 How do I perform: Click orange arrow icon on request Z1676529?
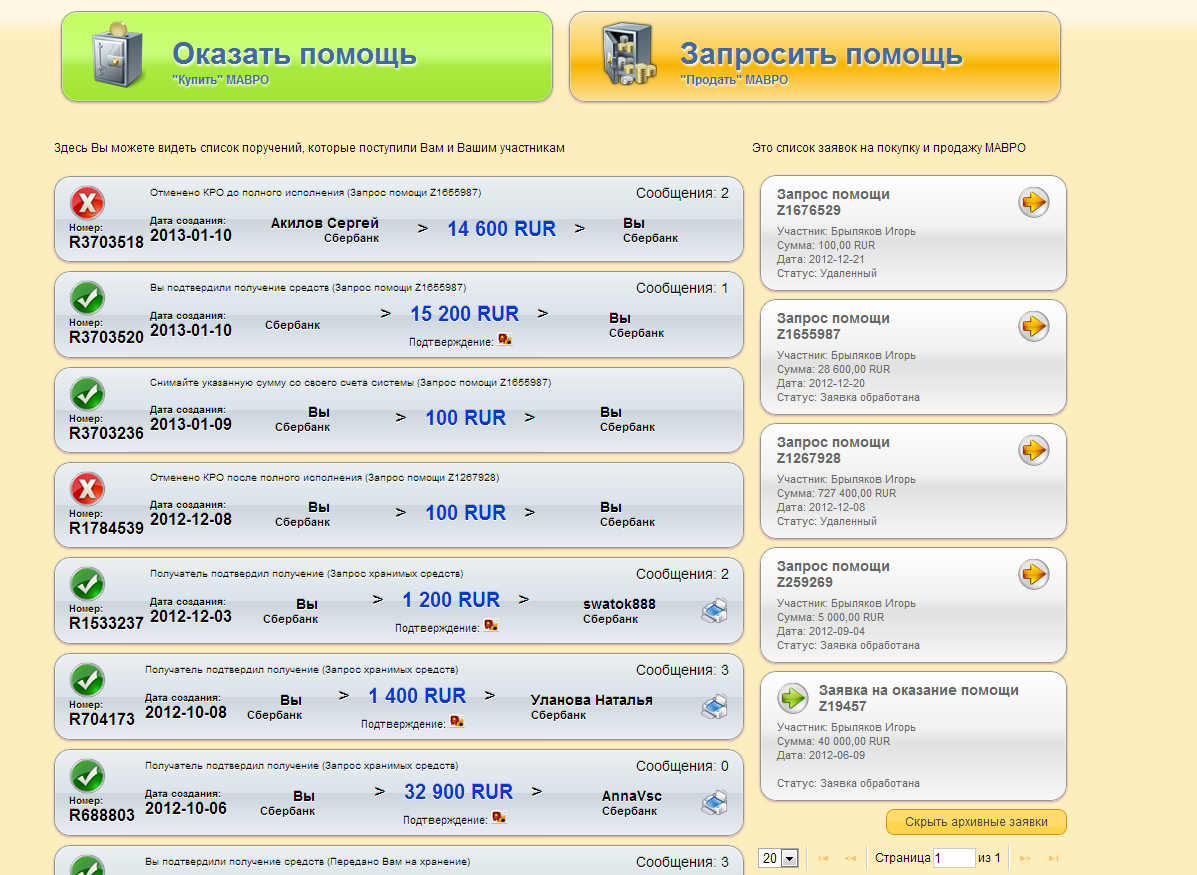pos(1034,202)
